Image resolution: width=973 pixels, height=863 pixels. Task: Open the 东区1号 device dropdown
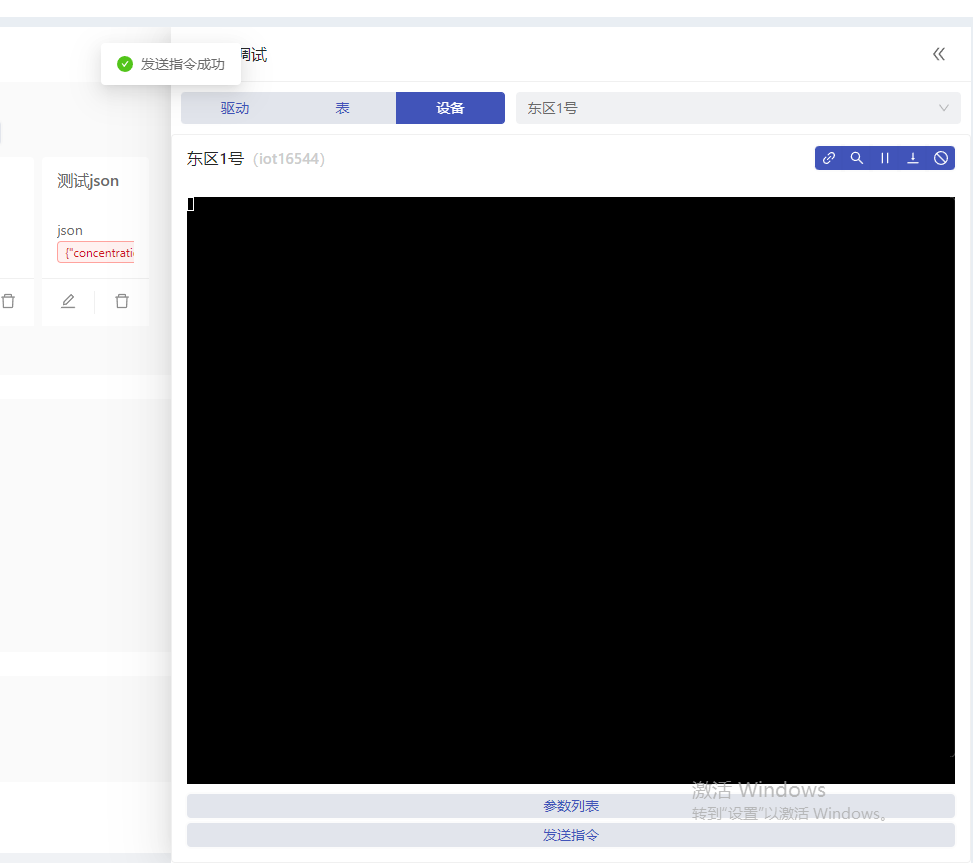pyautogui.click(x=738, y=108)
